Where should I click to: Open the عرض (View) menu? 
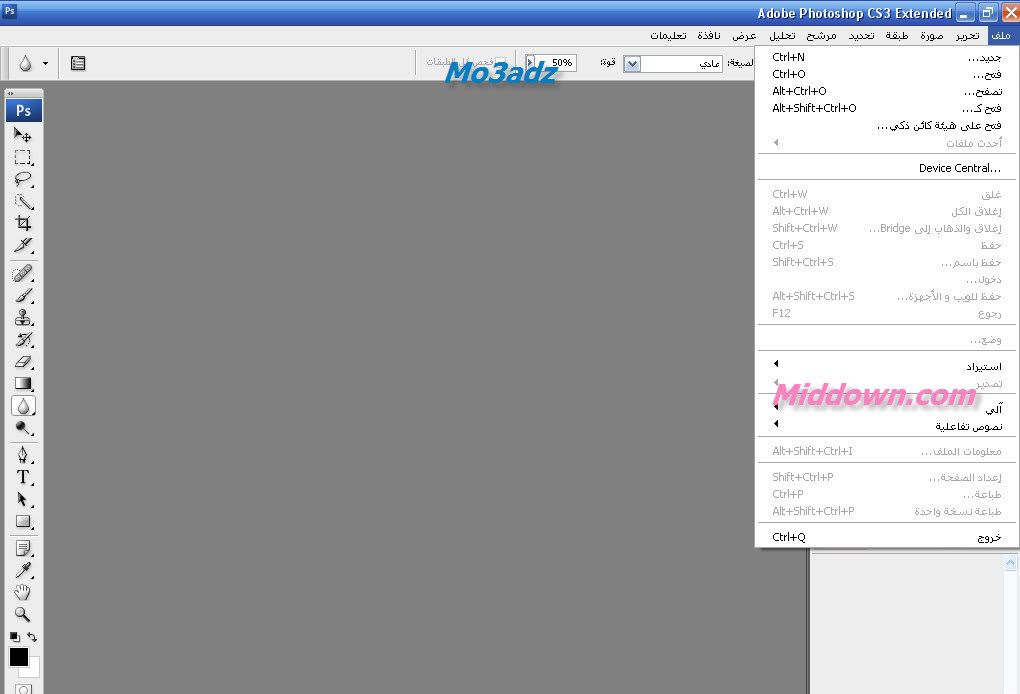point(744,36)
